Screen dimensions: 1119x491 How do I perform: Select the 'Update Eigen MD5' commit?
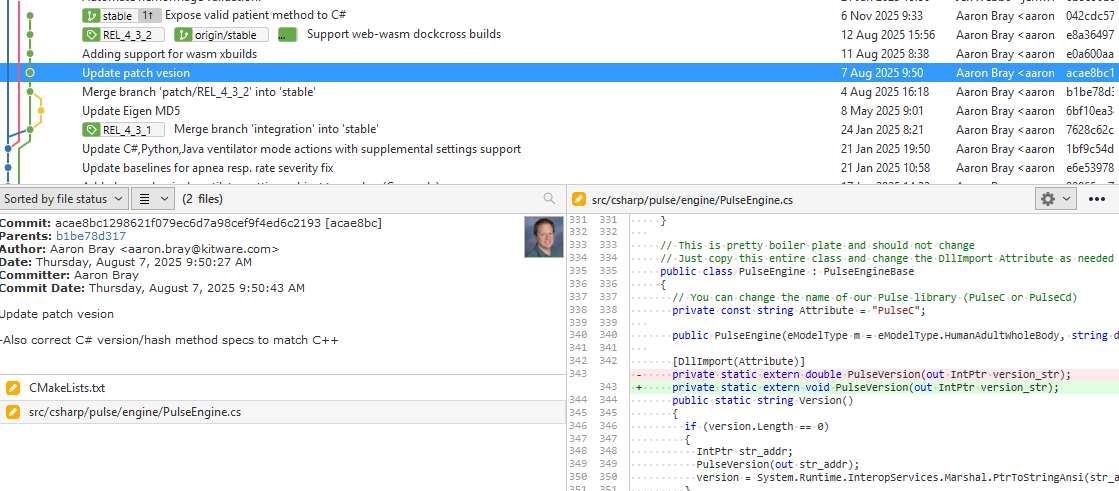click(x=131, y=111)
